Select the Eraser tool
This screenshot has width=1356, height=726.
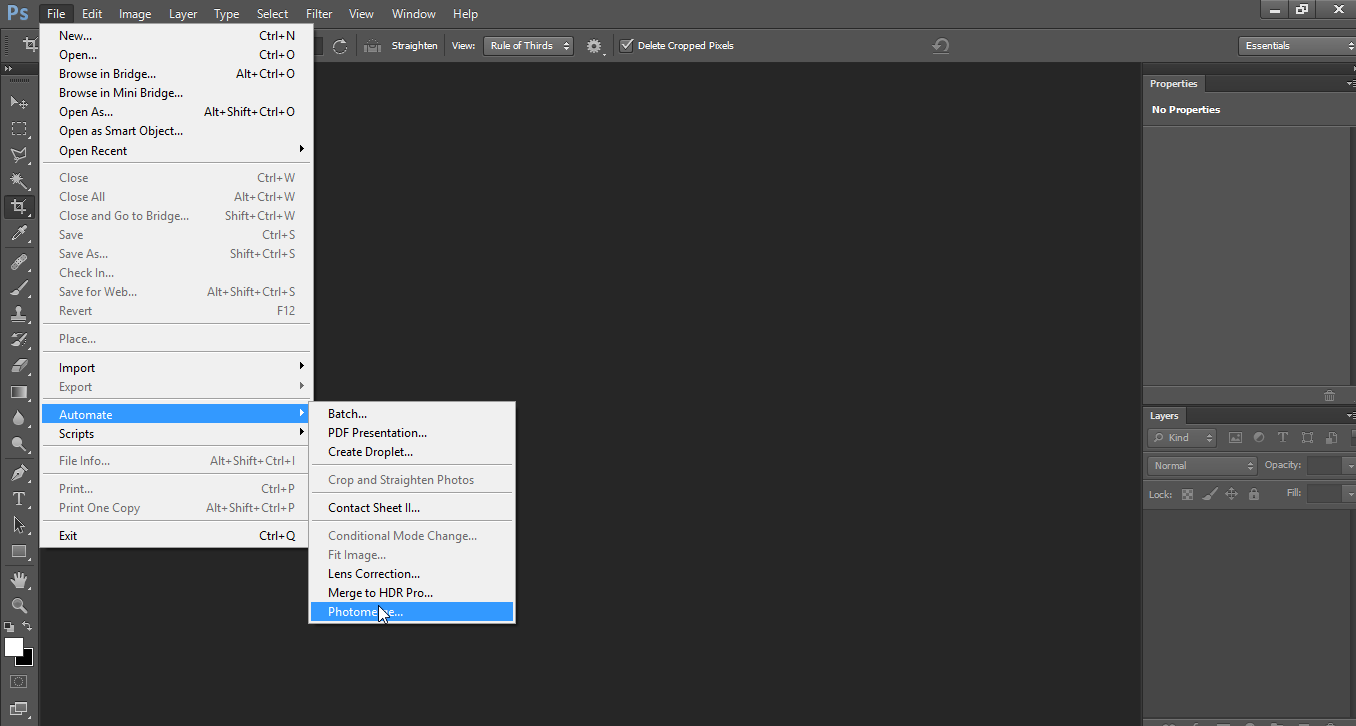[x=19, y=367]
